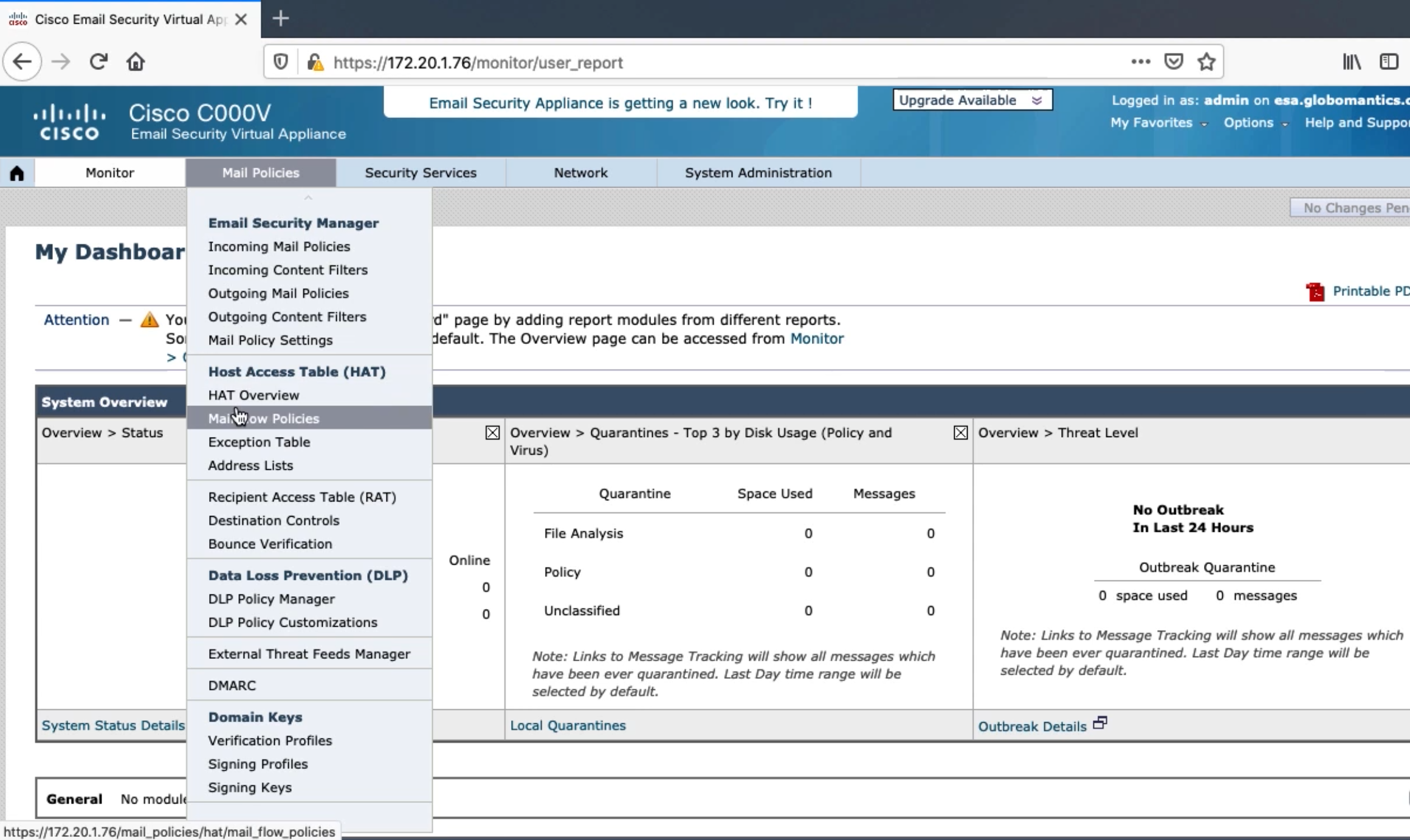Click the browser Forward arrow
This screenshot has width=1410, height=840.
61,62
